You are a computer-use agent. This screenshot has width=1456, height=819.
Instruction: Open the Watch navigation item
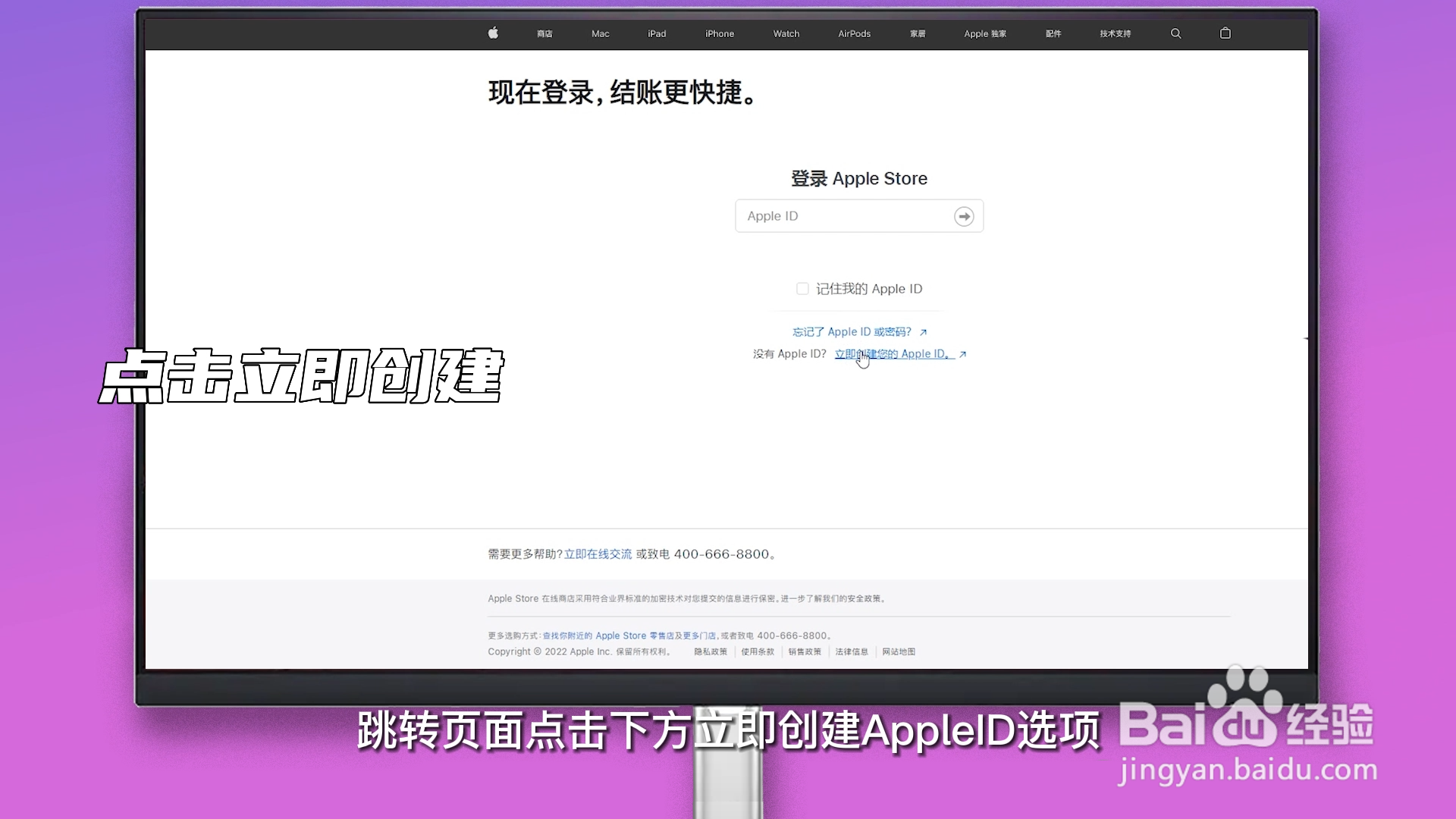(786, 34)
